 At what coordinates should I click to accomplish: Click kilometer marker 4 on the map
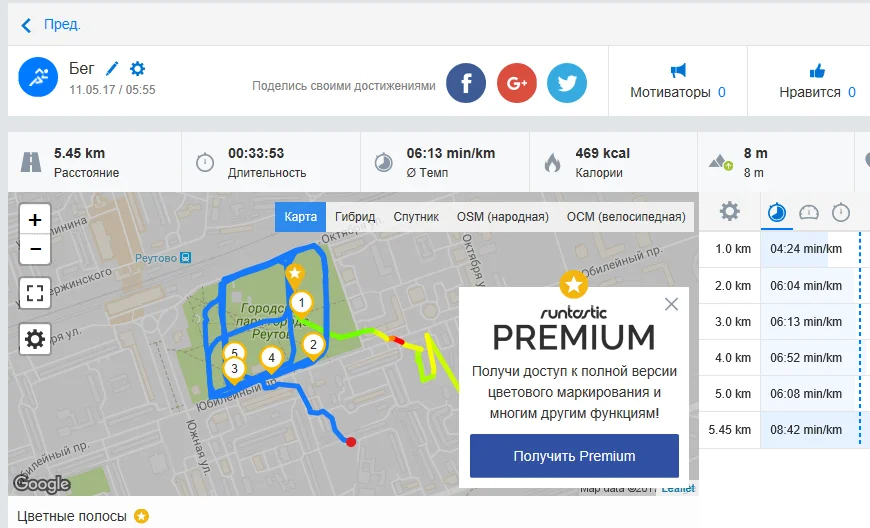click(x=271, y=359)
